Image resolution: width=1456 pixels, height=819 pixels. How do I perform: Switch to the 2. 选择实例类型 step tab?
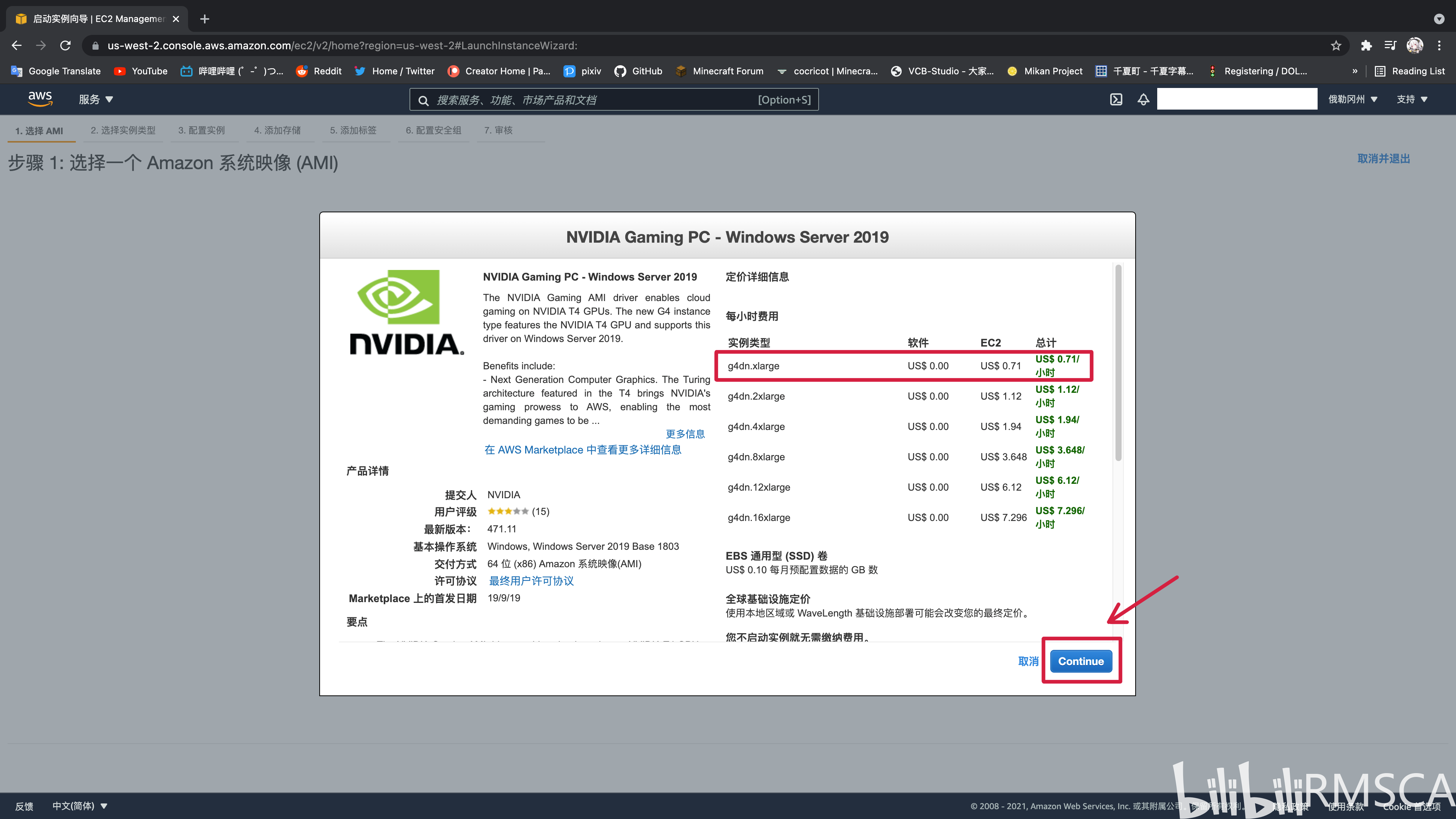(122, 130)
